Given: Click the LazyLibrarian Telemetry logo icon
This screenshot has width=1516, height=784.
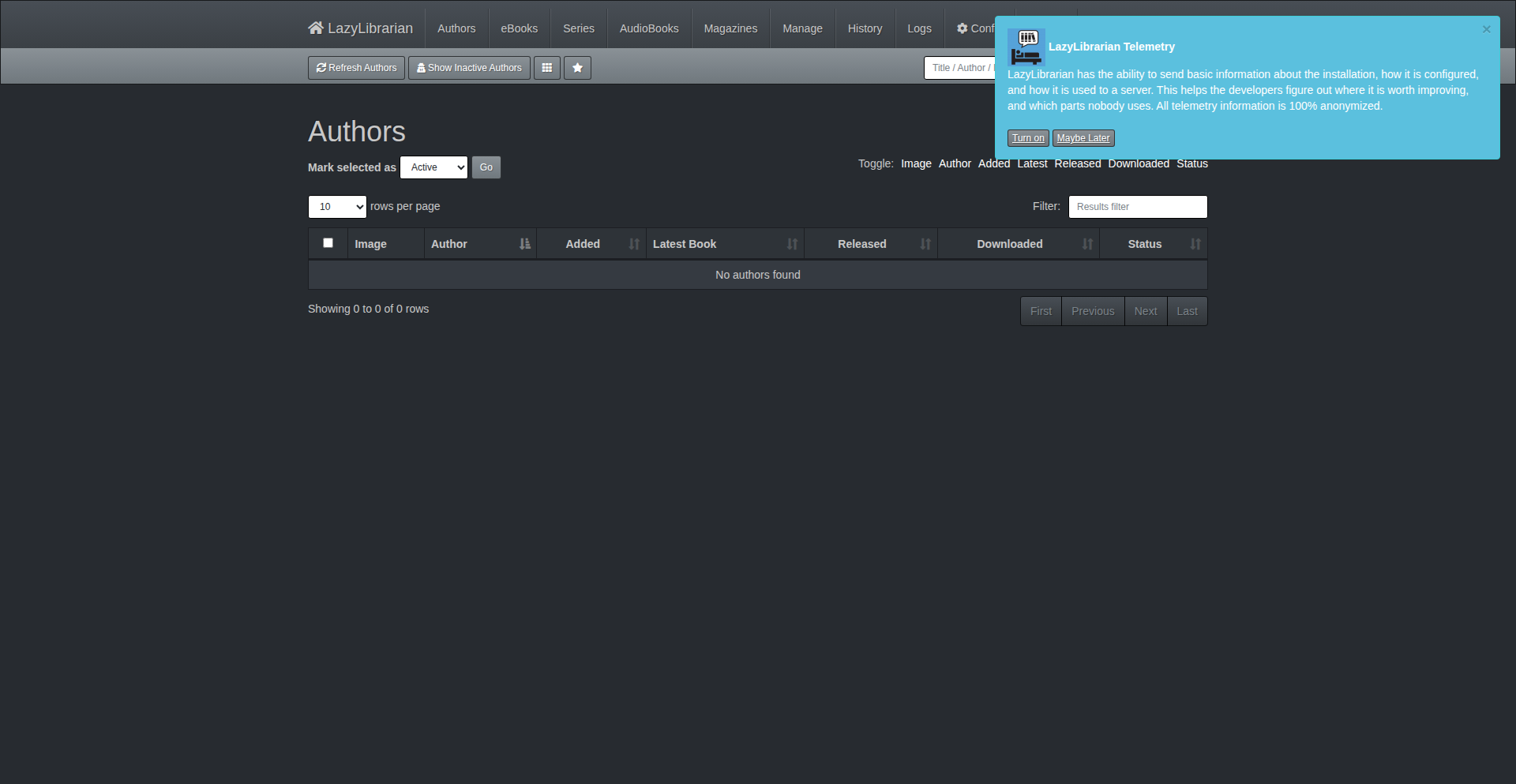Looking at the screenshot, I should pyautogui.click(x=1026, y=47).
